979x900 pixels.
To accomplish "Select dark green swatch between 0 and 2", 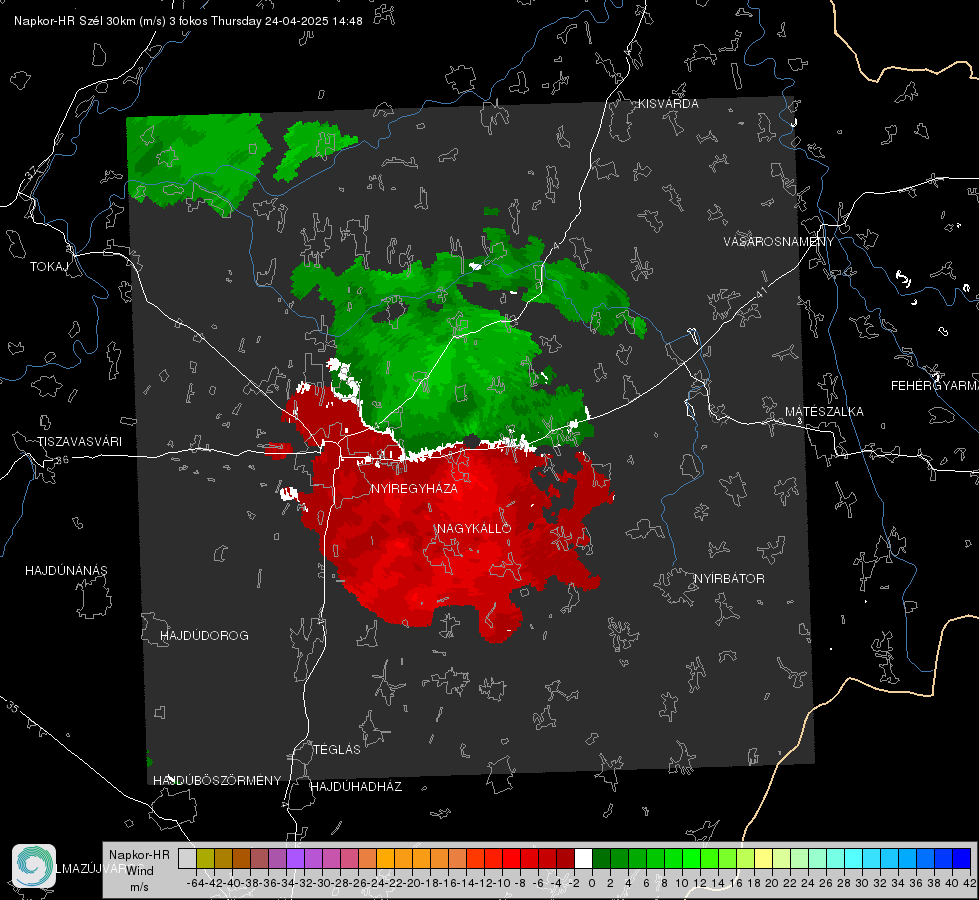I will tap(601, 858).
